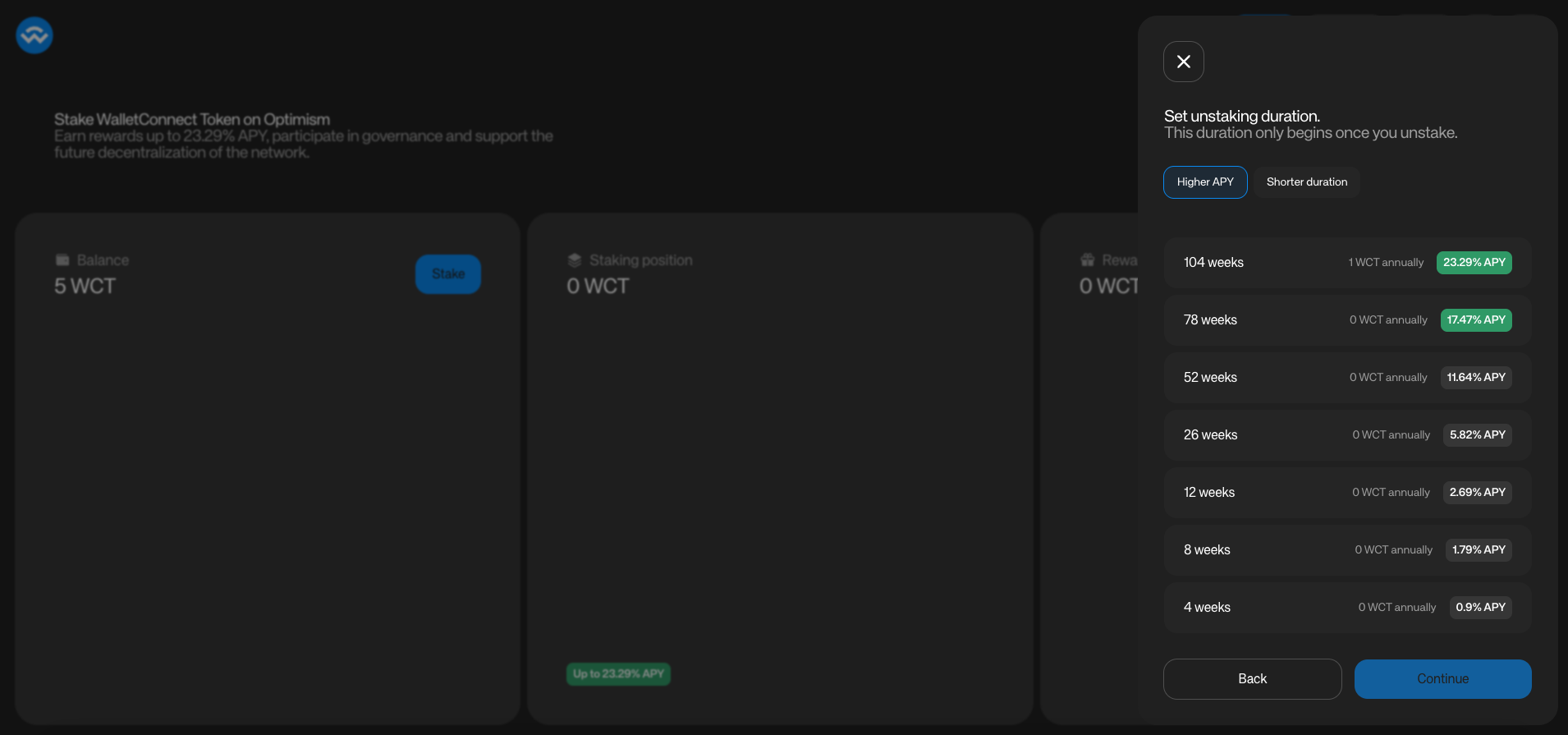Click the '1 WCT annually' text
The width and height of the screenshot is (1568, 735).
(1386, 263)
